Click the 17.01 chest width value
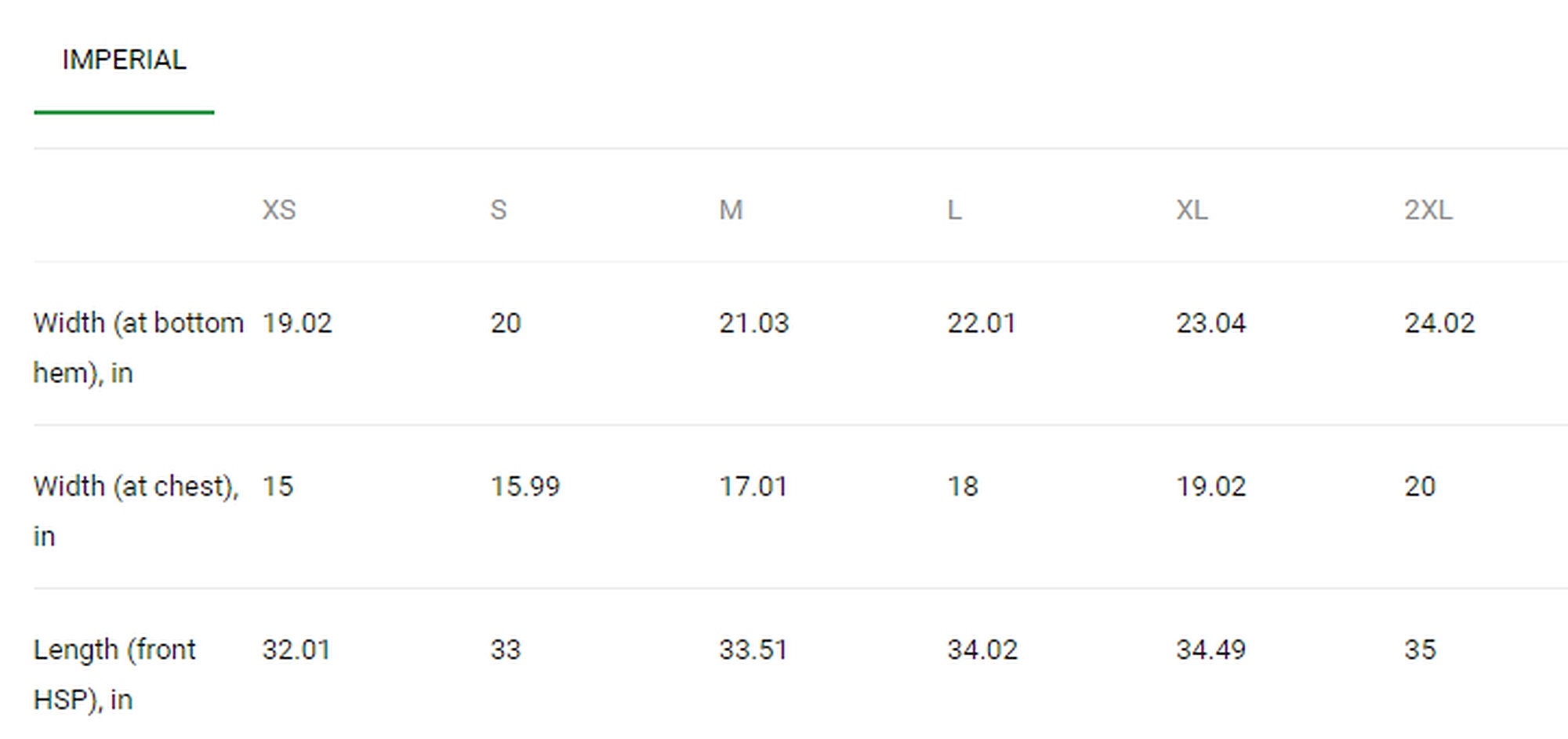1568x739 pixels. 753,486
